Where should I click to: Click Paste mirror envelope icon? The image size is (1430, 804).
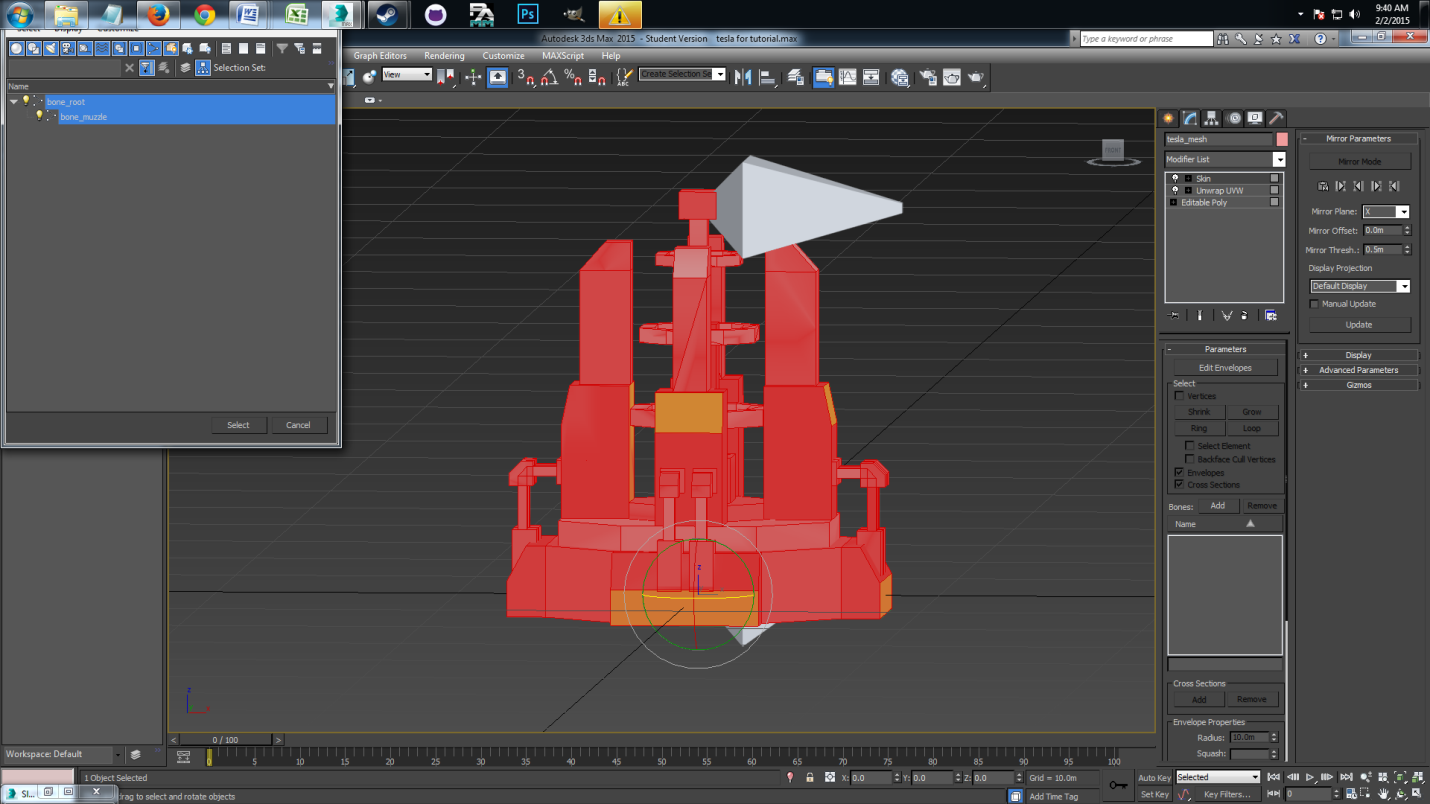[x=1323, y=186]
